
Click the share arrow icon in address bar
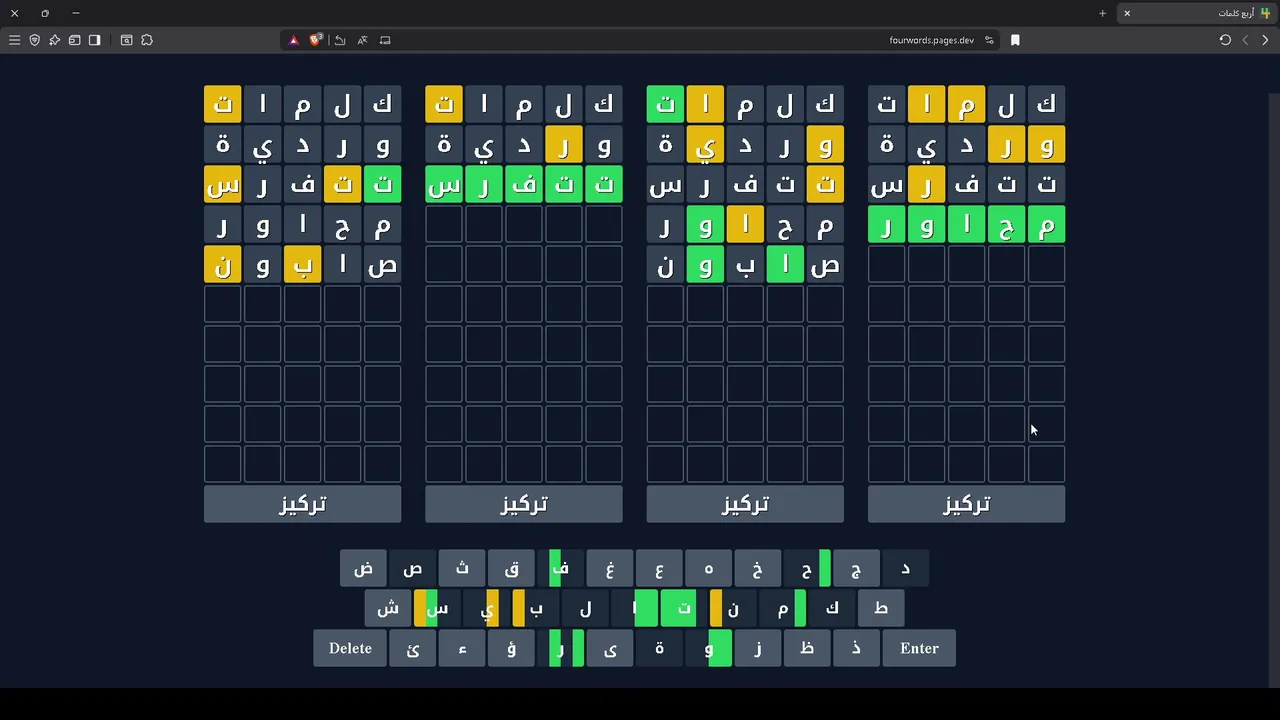click(x=340, y=40)
